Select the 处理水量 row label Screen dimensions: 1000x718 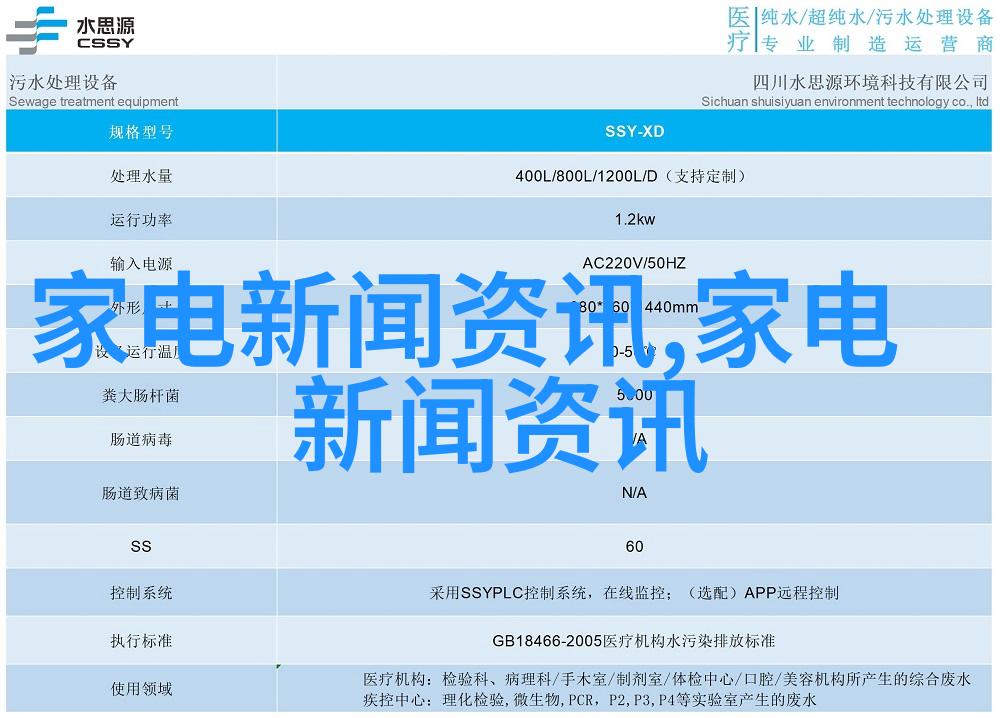(x=141, y=176)
